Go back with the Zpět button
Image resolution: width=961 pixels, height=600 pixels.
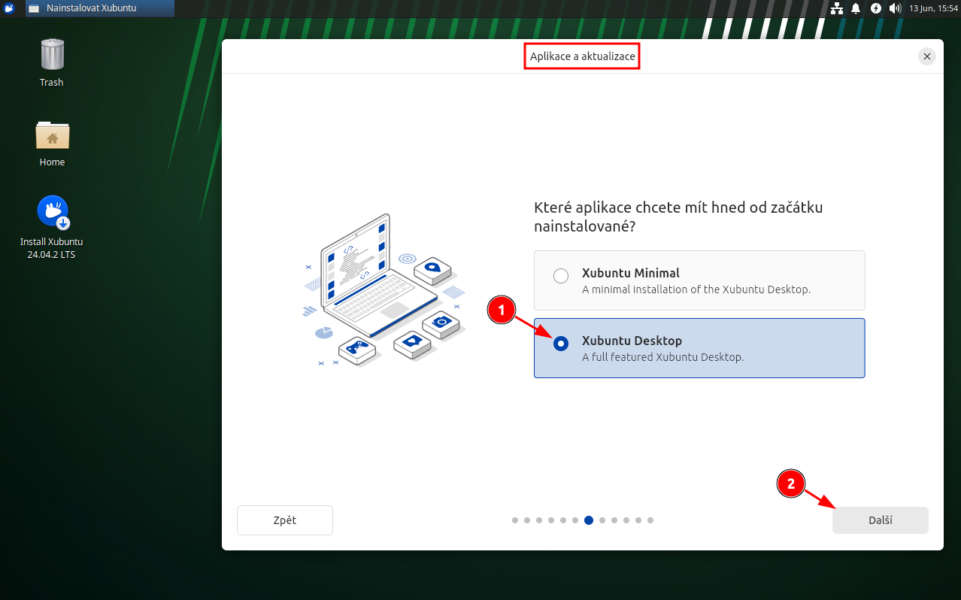[x=285, y=520]
